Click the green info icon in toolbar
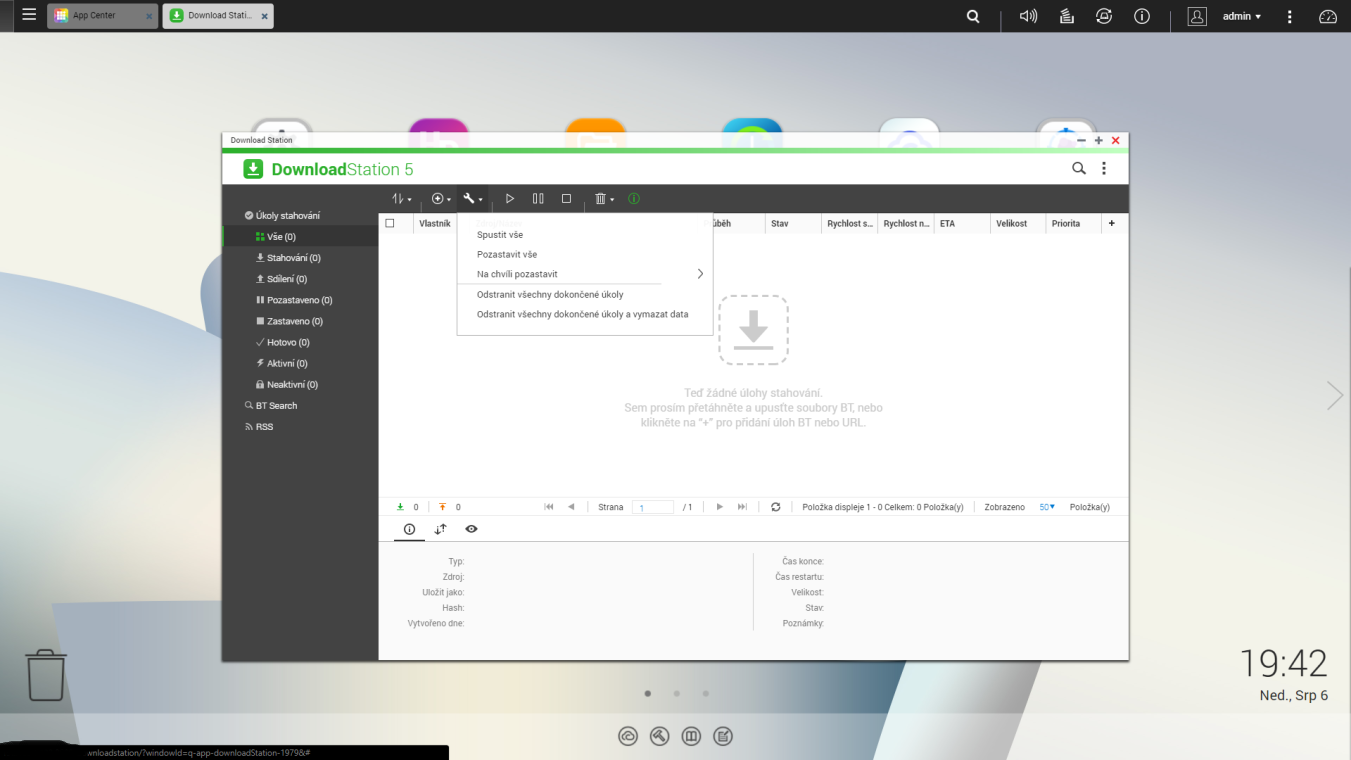This screenshot has width=1351, height=760. click(634, 199)
